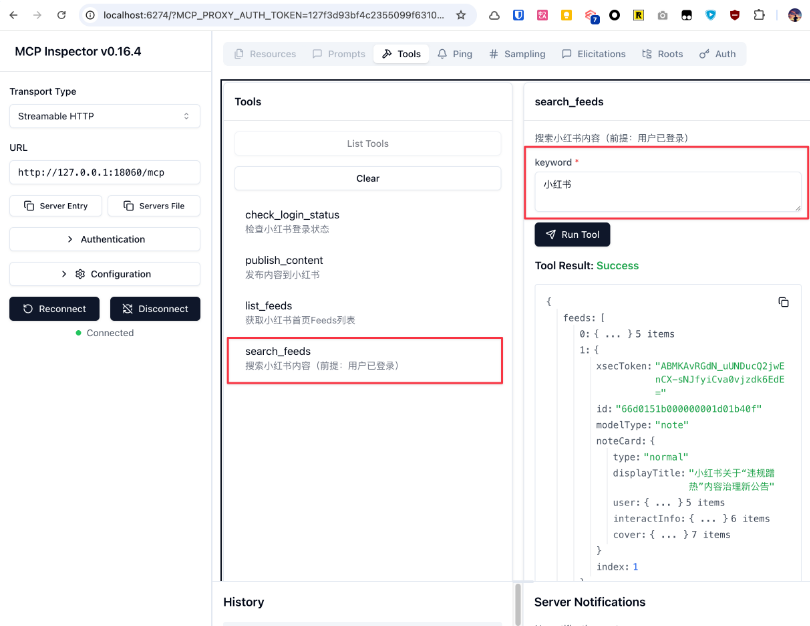Click the Servers File button

click(154, 206)
